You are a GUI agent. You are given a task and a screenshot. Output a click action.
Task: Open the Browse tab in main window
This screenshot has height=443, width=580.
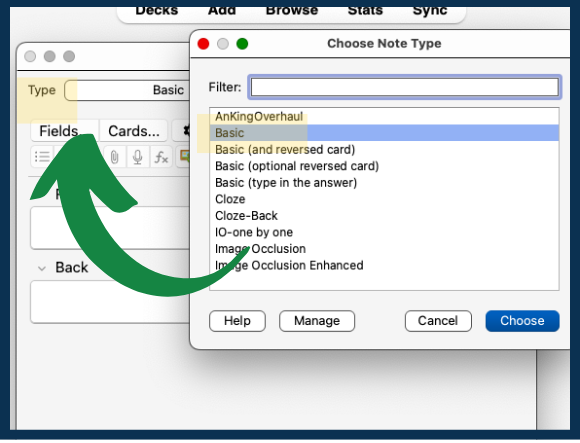coord(291,10)
